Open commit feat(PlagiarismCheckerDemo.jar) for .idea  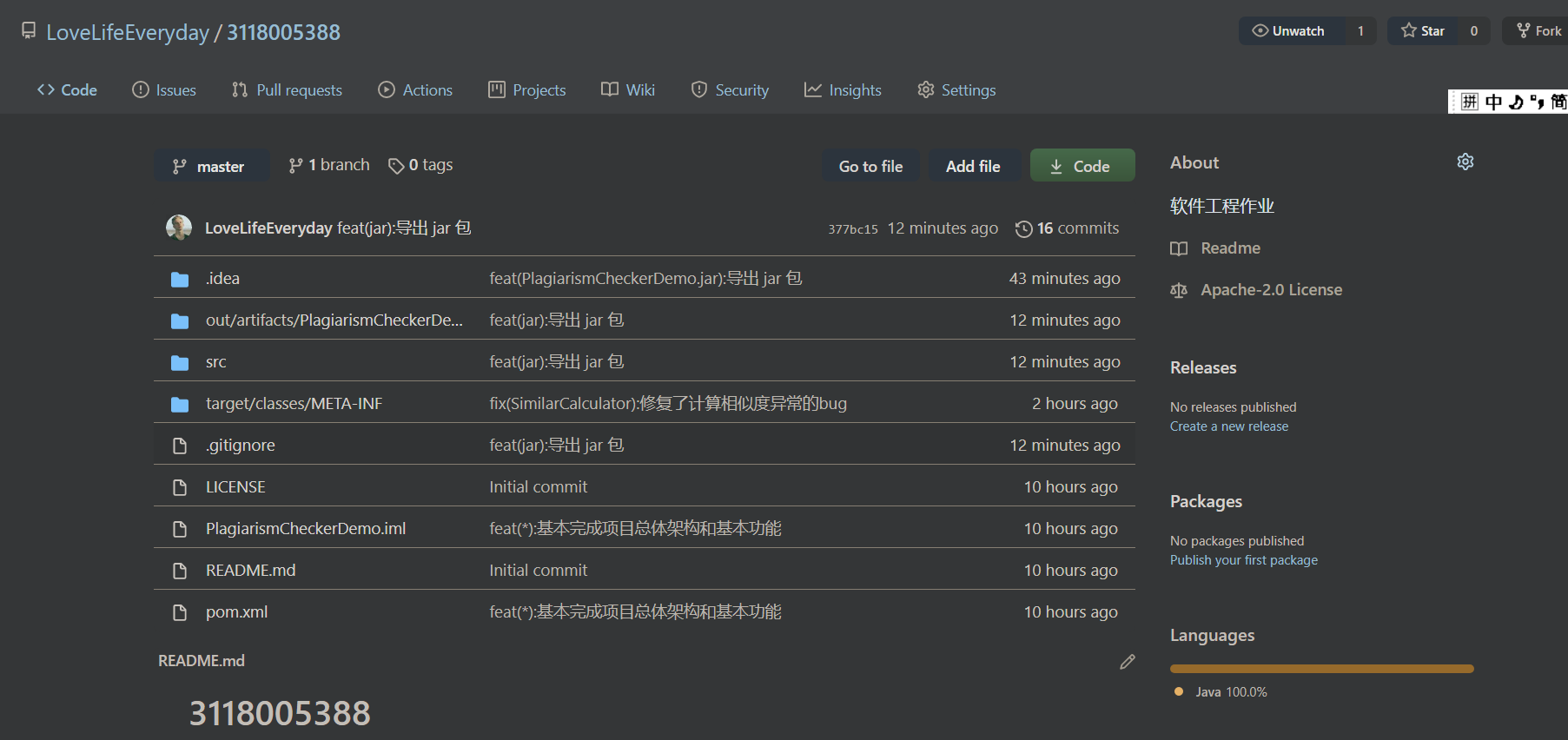(x=645, y=278)
